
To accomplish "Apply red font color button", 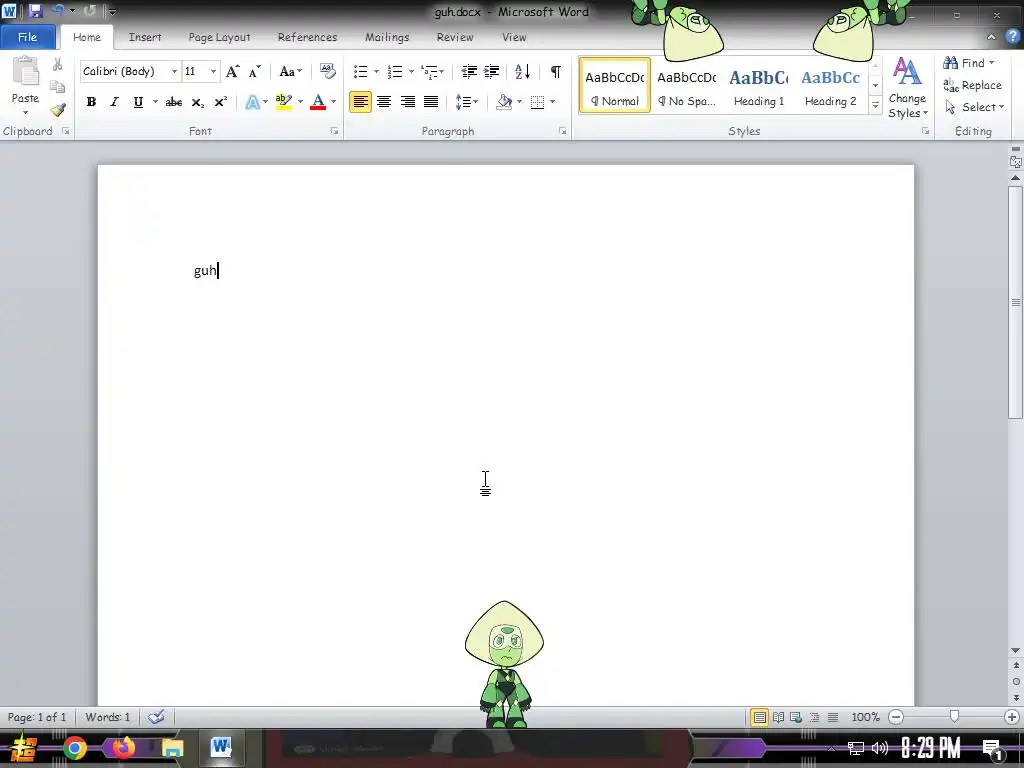I will pyautogui.click(x=318, y=102).
